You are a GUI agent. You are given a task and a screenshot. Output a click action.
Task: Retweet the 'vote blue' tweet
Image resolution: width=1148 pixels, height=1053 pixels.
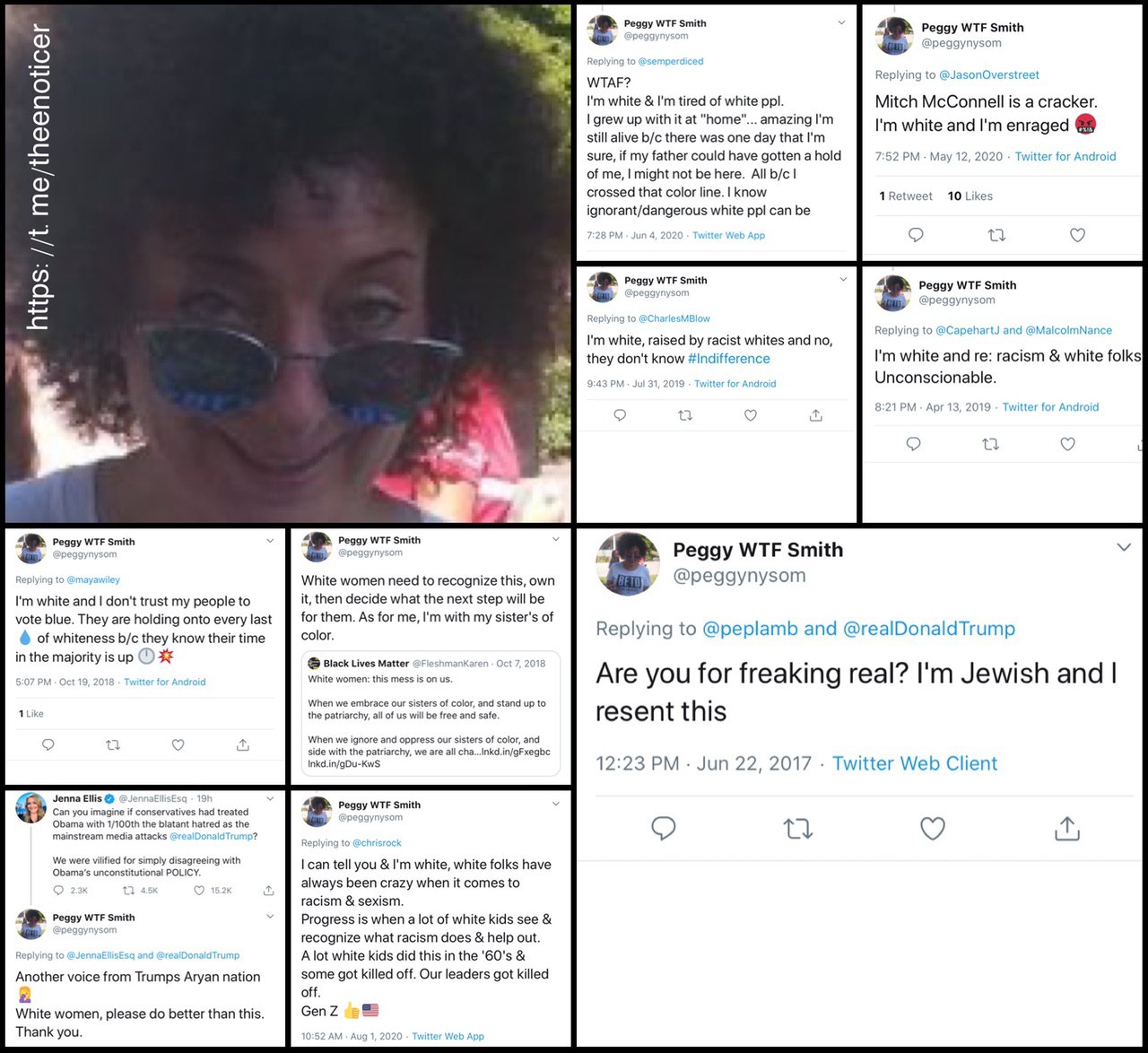113,744
